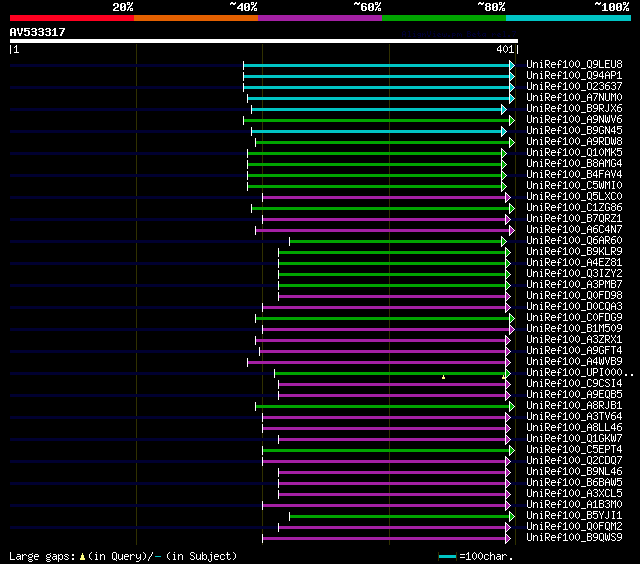Click the green arrowhead on the UniRef100_Q6AR60 row

504,242
